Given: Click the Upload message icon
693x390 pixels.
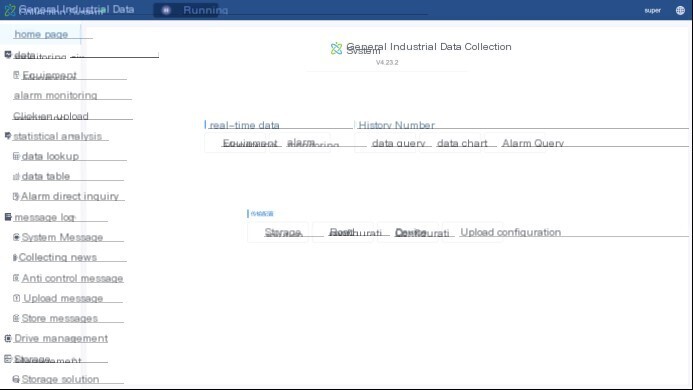Looking at the screenshot, I should tap(16, 298).
